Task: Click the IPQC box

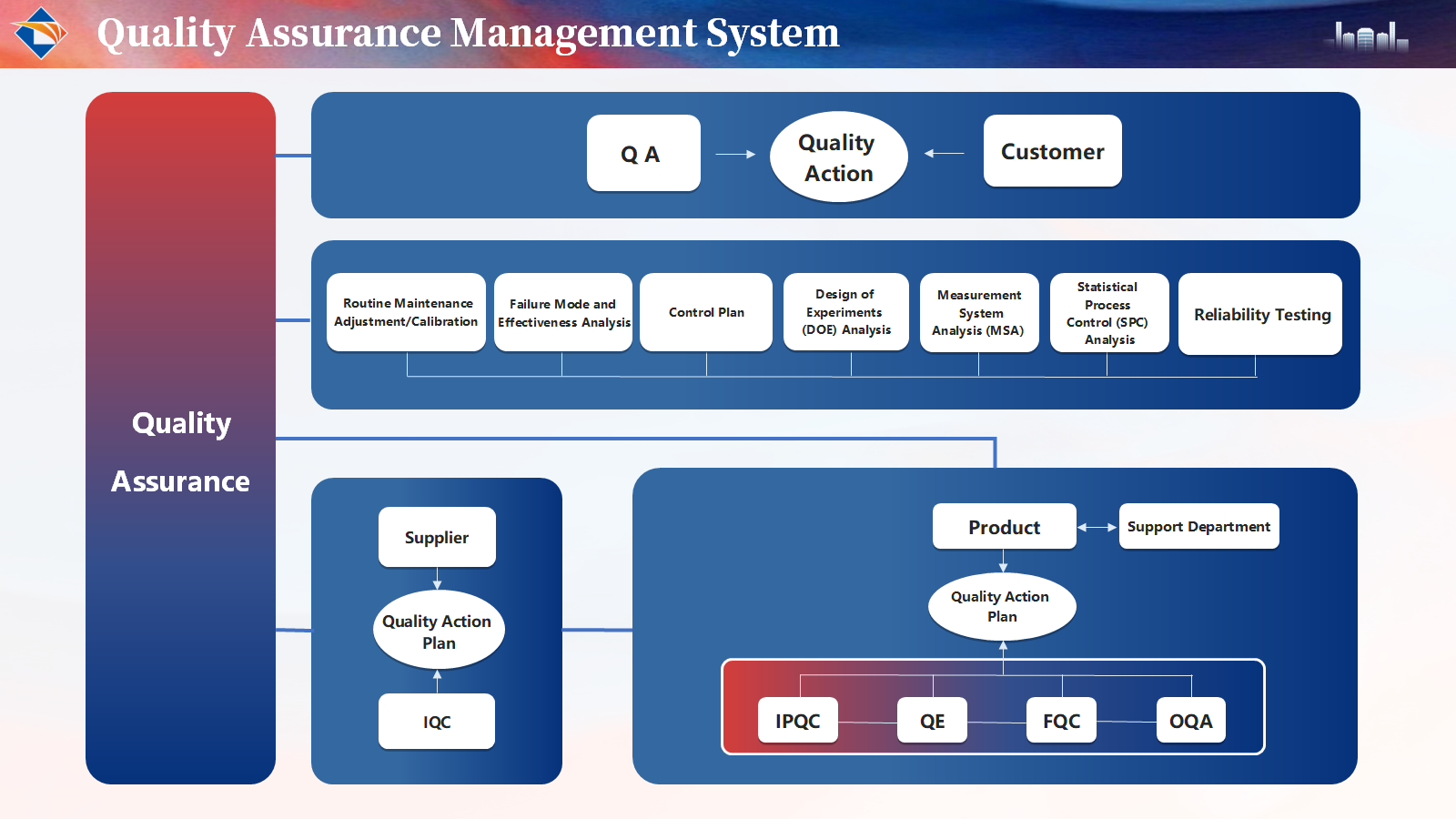Action: point(797,721)
